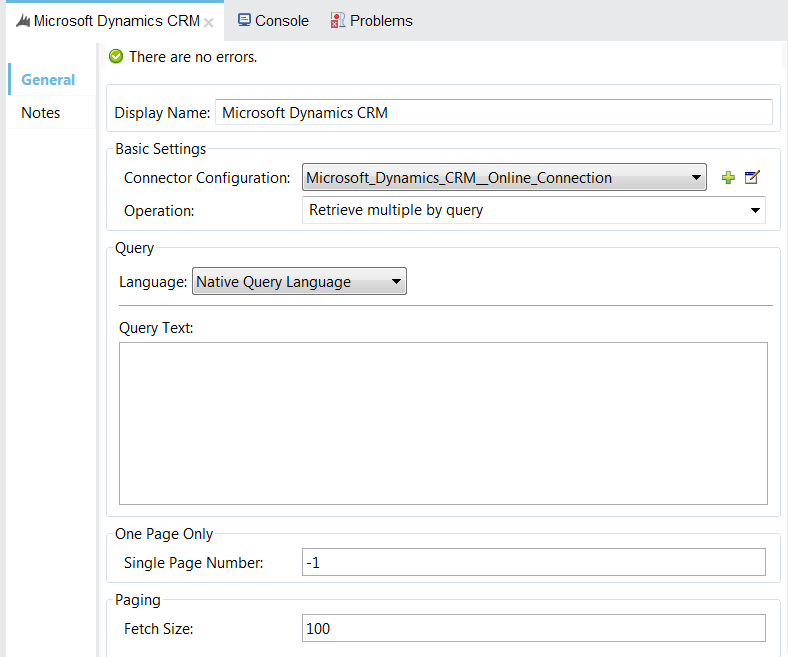Click the Dynamics CRM tab logo icon
Screen dimensions: 788x657
(23, 21)
